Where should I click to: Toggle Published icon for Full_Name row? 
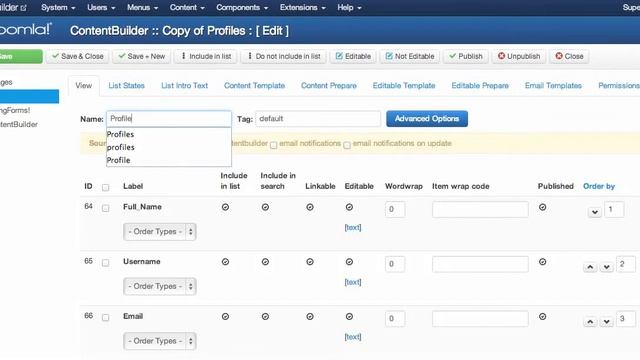(542, 207)
